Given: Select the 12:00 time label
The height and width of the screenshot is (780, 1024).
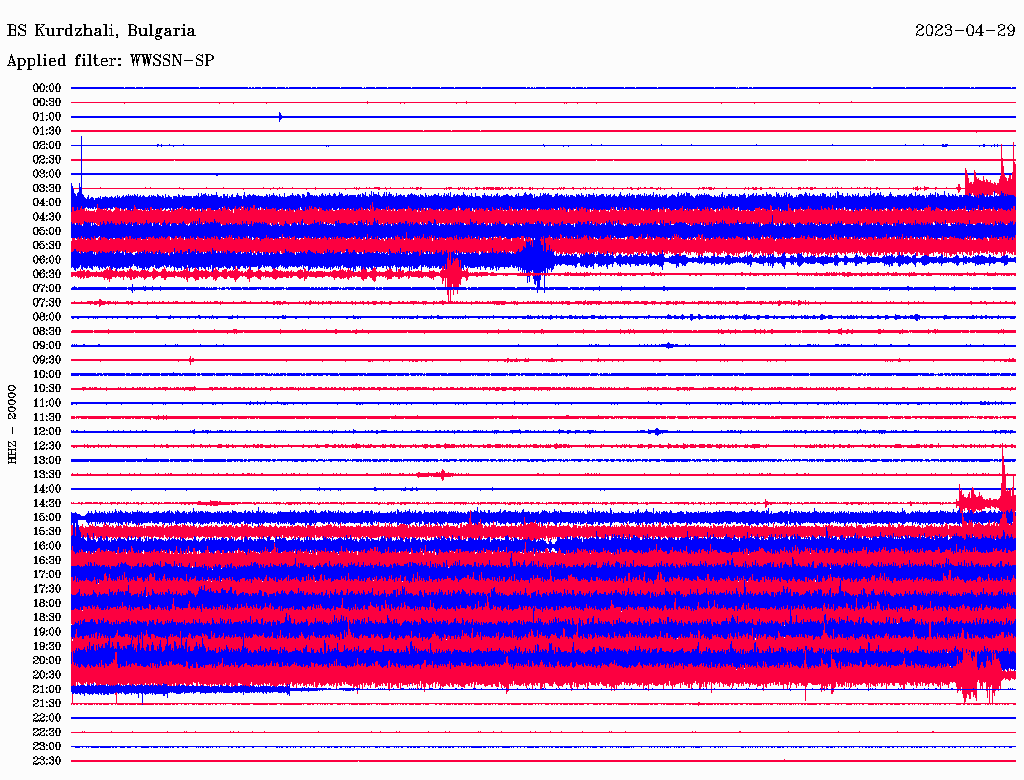Looking at the screenshot, I should point(47,431).
